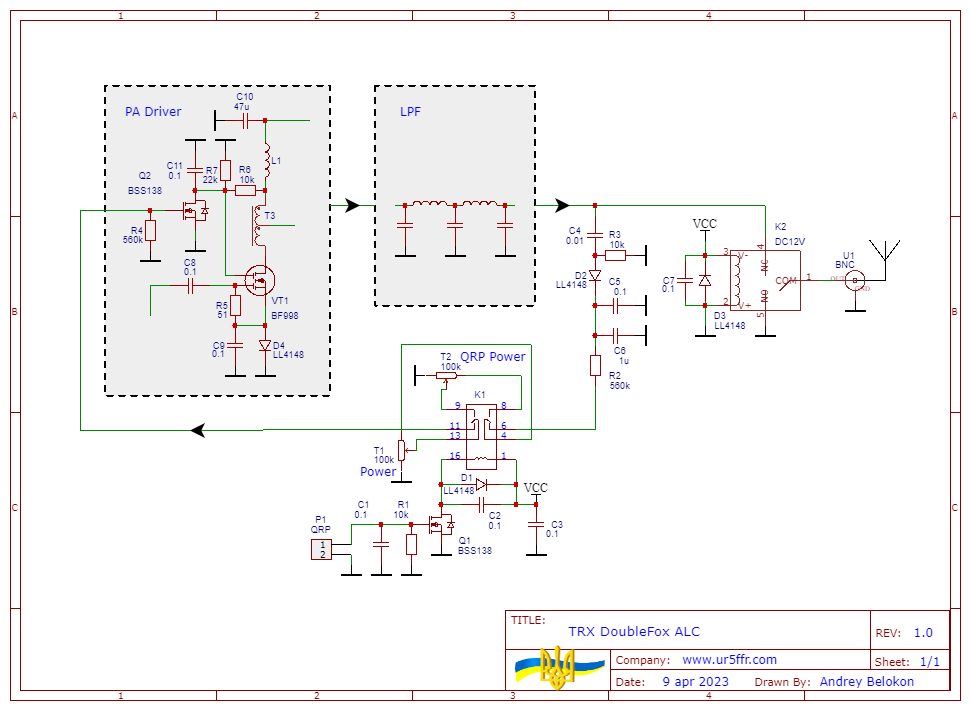Click the T3 transformer symbol
This screenshot has height=711, width=970.
tap(259, 226)
